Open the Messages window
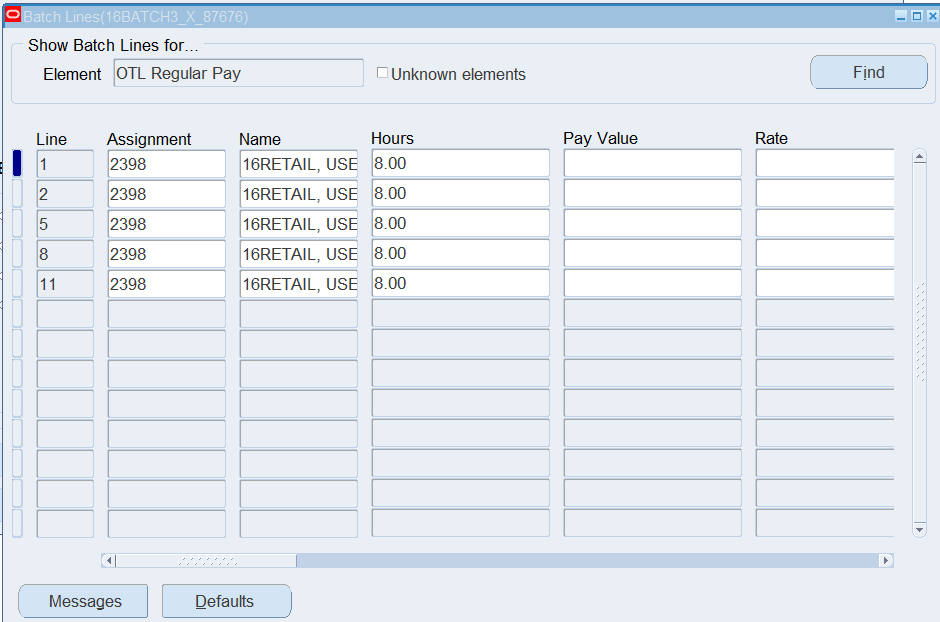 coord(84,601)
